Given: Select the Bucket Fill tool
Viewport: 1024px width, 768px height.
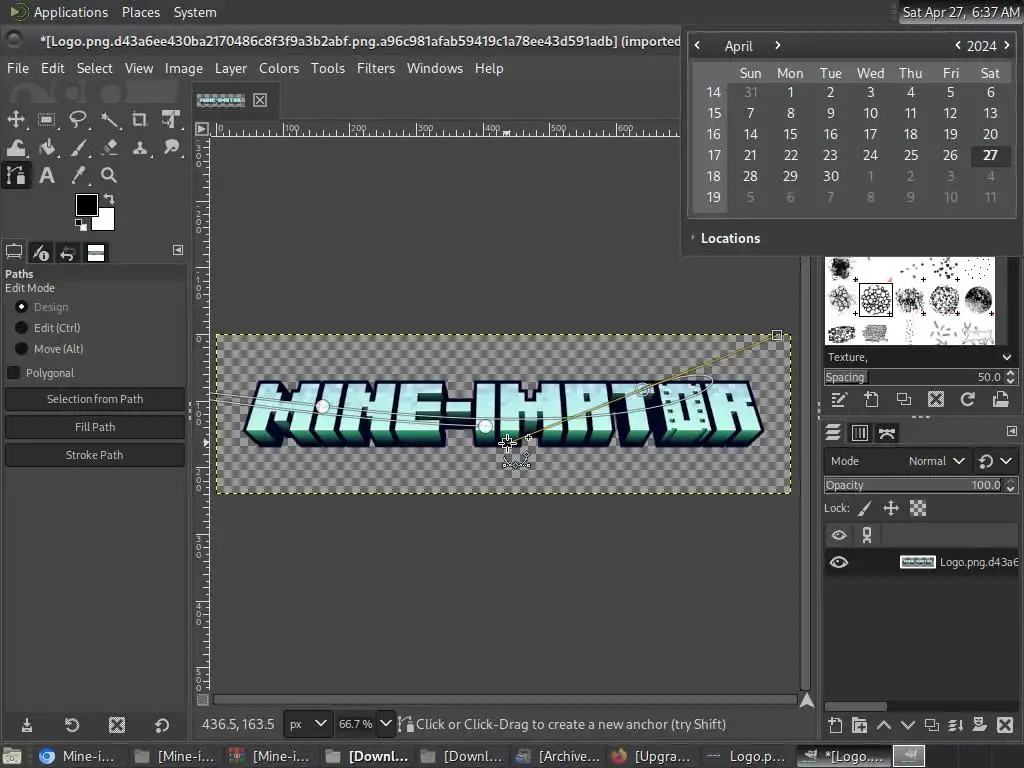Looking at the screenshot, I should (46, 148).
